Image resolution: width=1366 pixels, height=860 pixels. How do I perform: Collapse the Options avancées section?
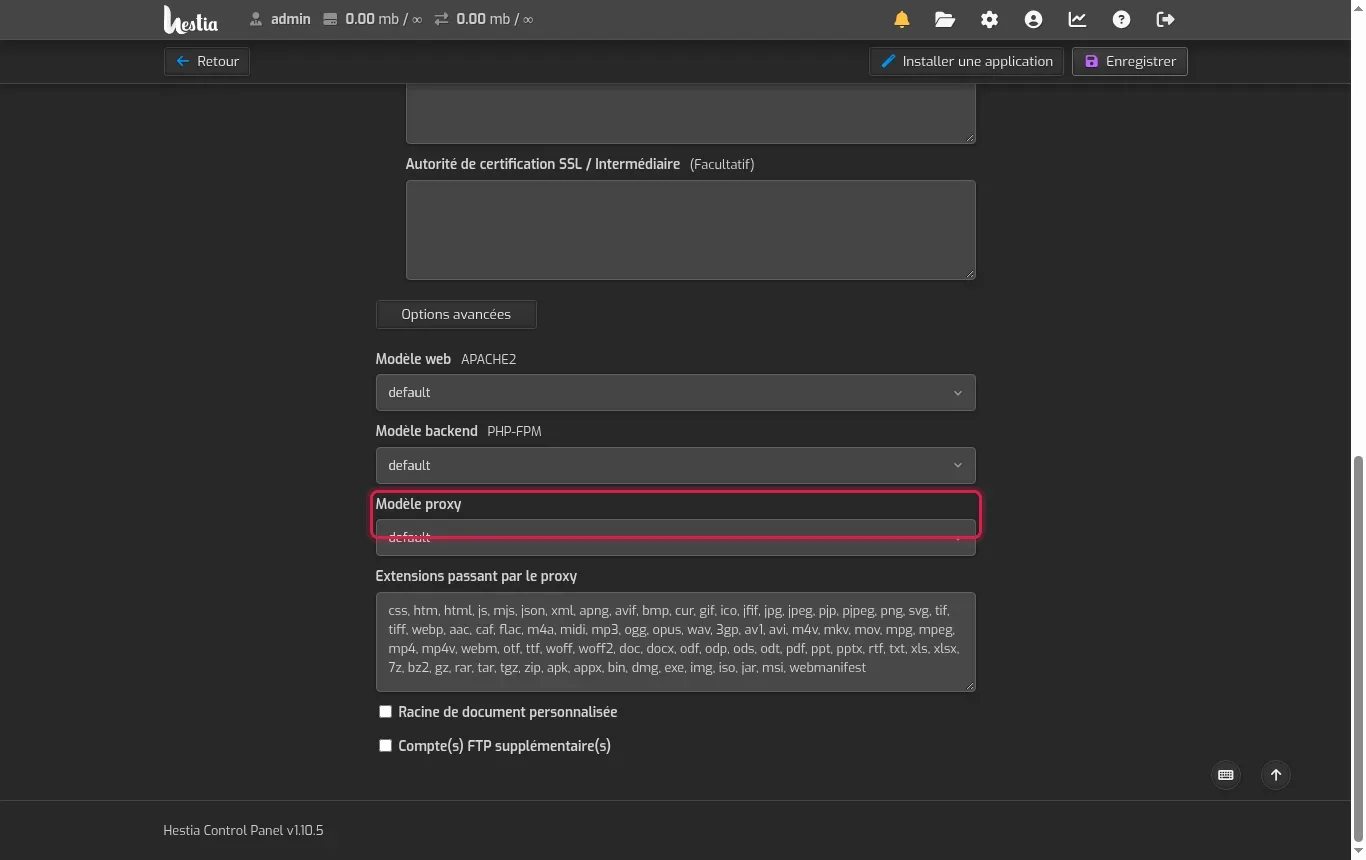(x=456, y=314)
